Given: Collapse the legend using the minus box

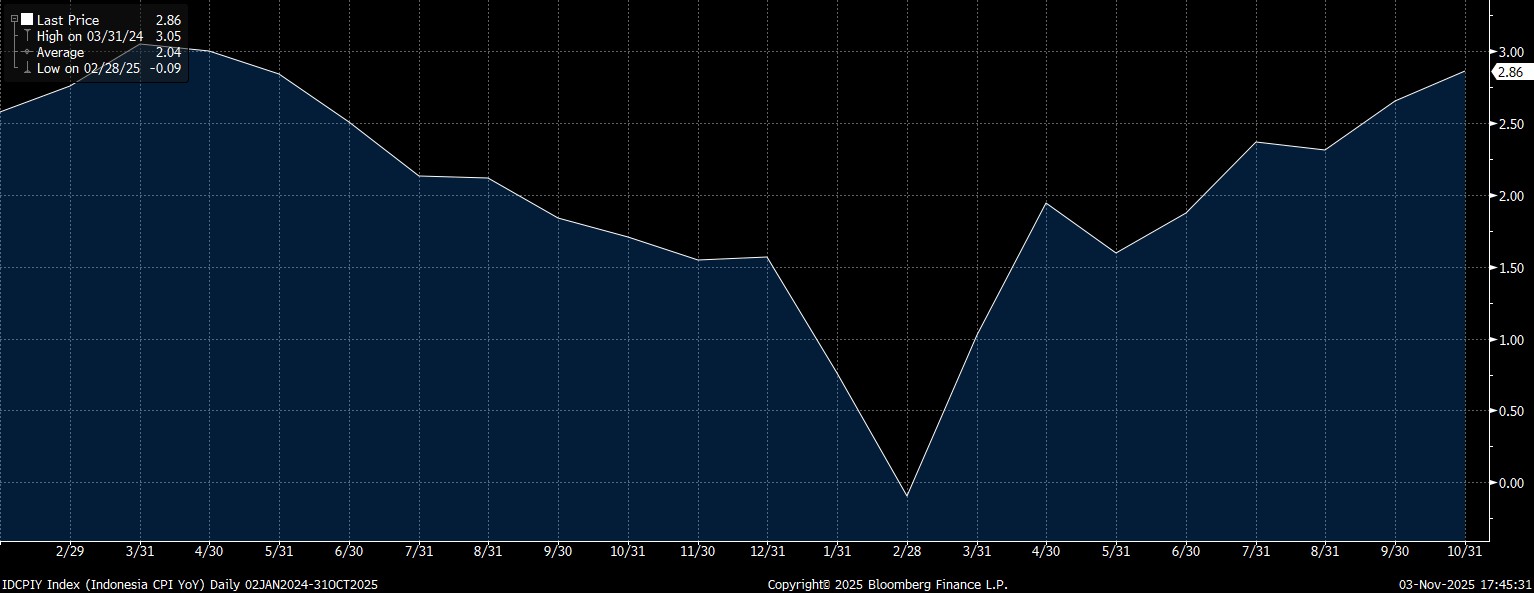Looking at the screenshot, I should (13, 20).
